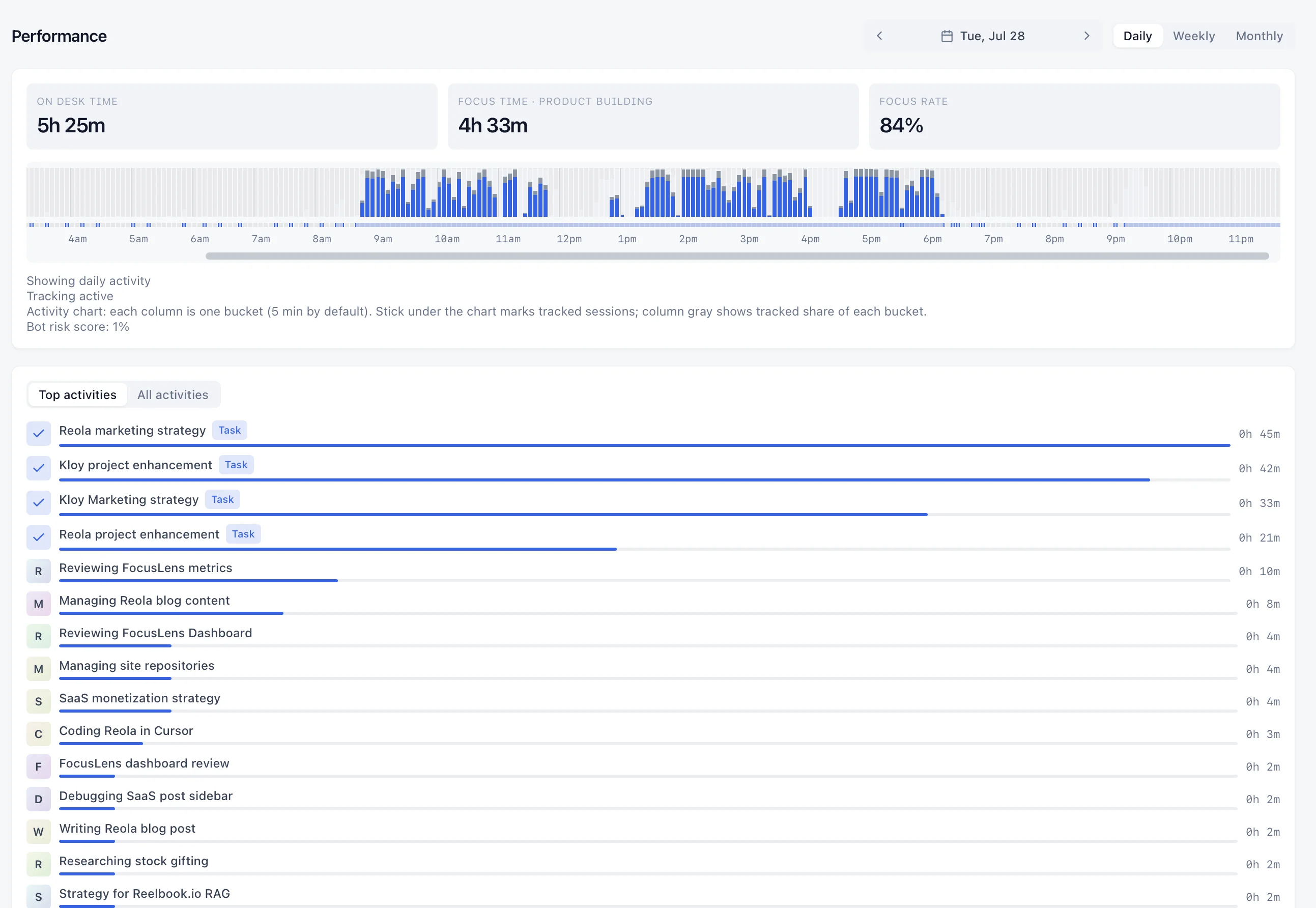Click the Researching stock gifting title
The height and width of the screenshot is (908, 1316).
pyautogui.click(x=134, y=861)
